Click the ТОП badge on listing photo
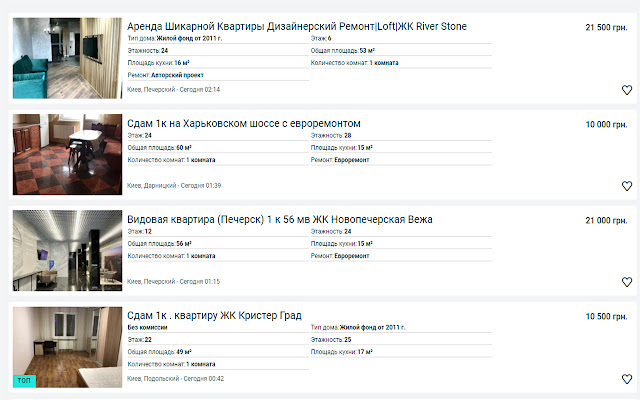Image resolution: width=640 pixels, height=400 pixels. [x=23, y=381]
